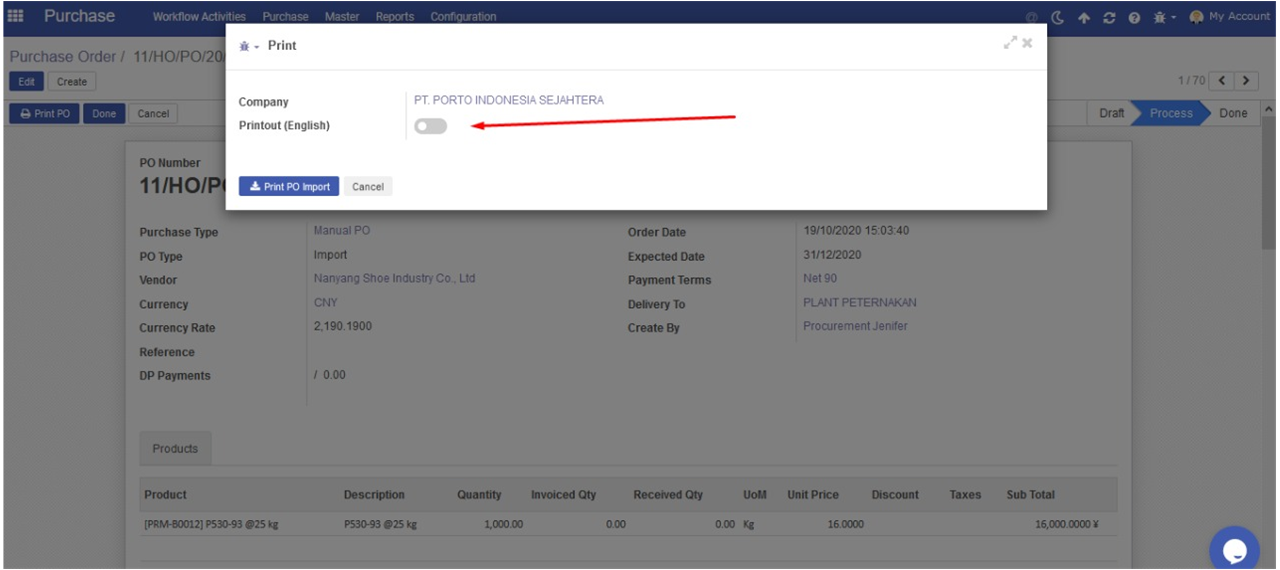
Task: Open the My Account user menu
Action: pos(1230,17)
